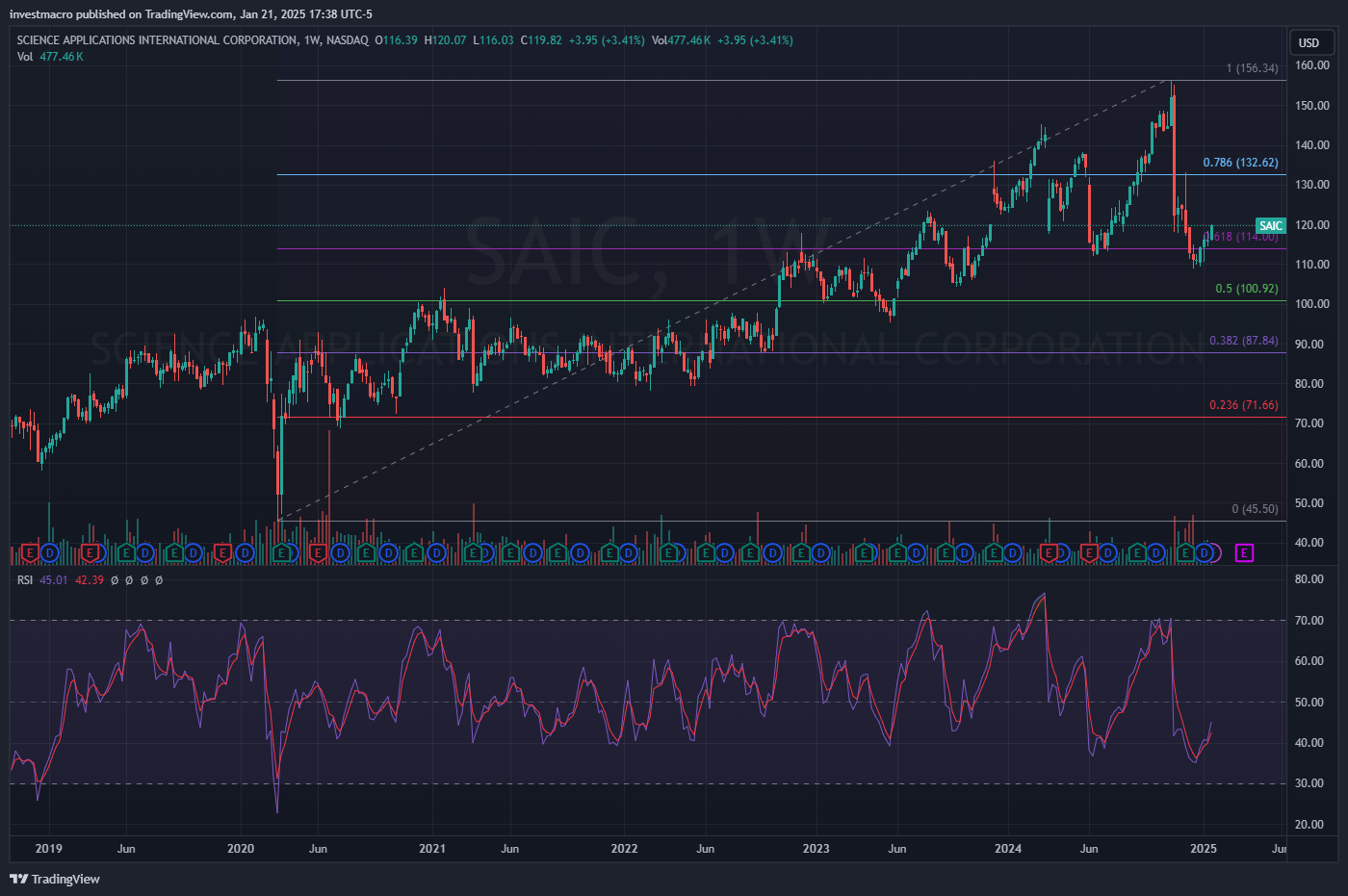
Task: Select the RSI indicator legend label
Action: pyautogui.click(x=25, y=580)
